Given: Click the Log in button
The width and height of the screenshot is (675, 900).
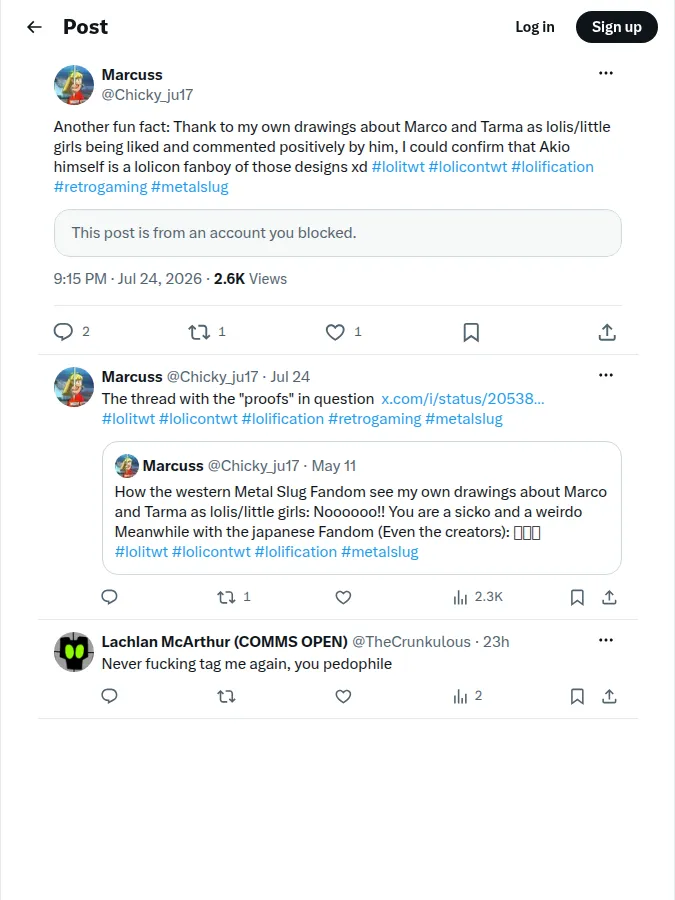Looking at the screenshot, I should (x=535, y=27).
